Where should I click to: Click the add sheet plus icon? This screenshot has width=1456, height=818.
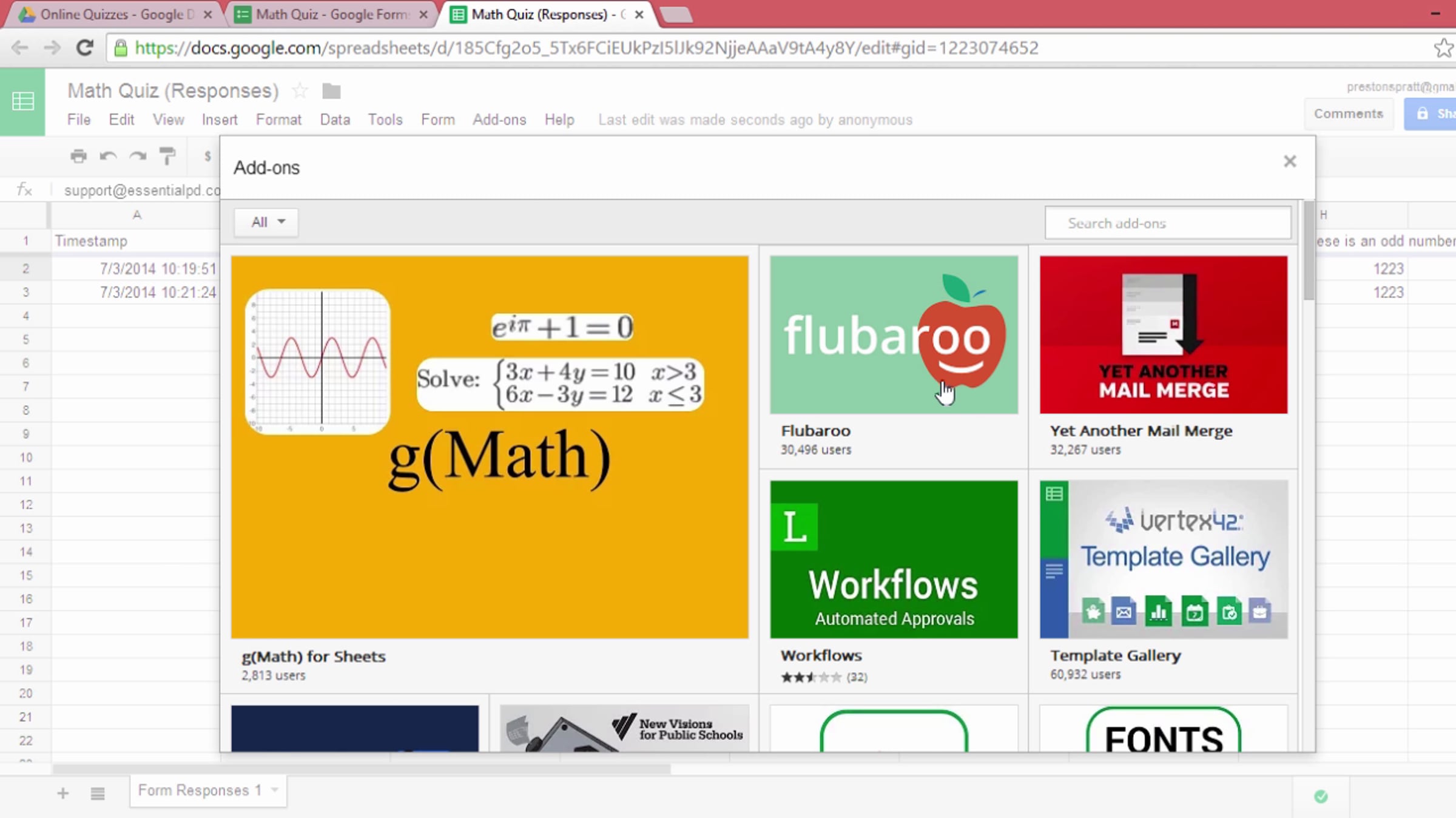pyautogui.click(x=62, y=793)
